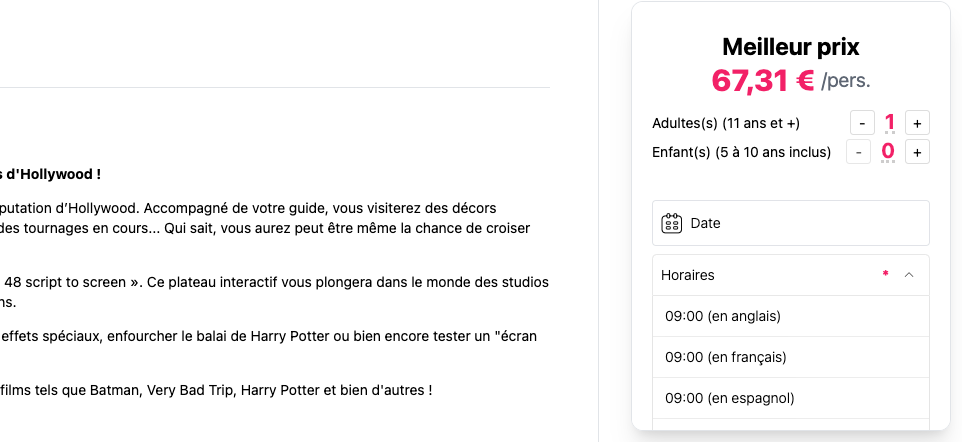962x442 pixels.
Task: Select the 09:00 (en anglais) time slot
Action: click(x=791, y=316)
